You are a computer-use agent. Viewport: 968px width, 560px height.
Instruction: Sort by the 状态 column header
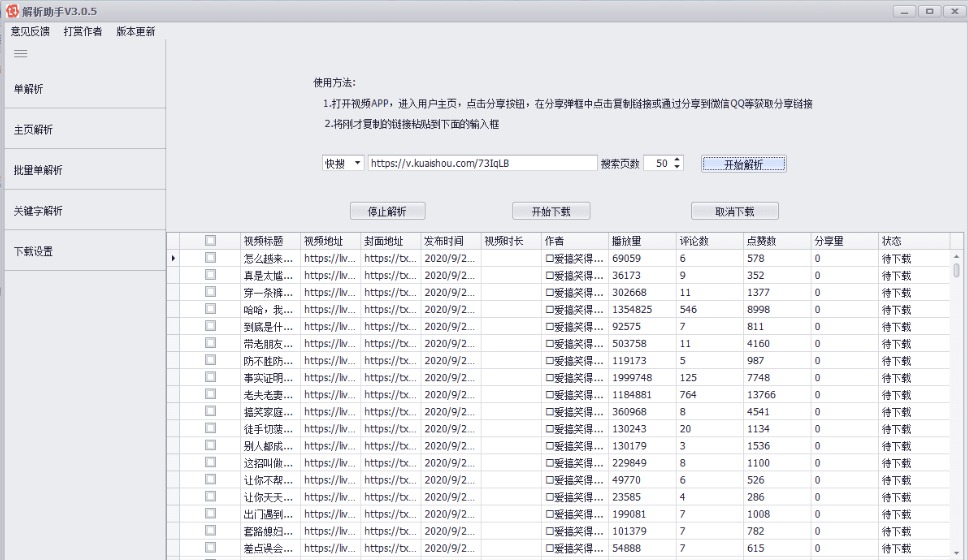tap(914, 241)
